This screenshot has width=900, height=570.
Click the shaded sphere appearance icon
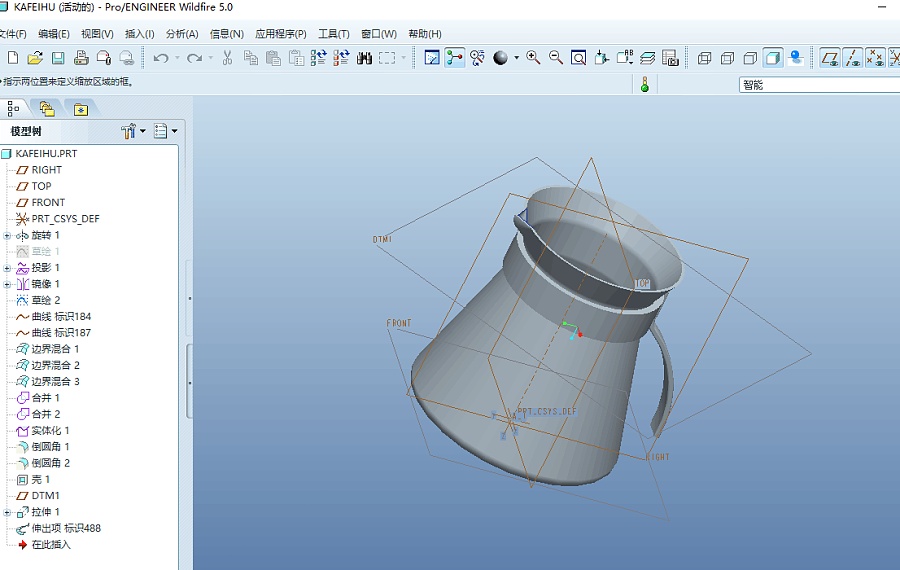coord(501,58)
